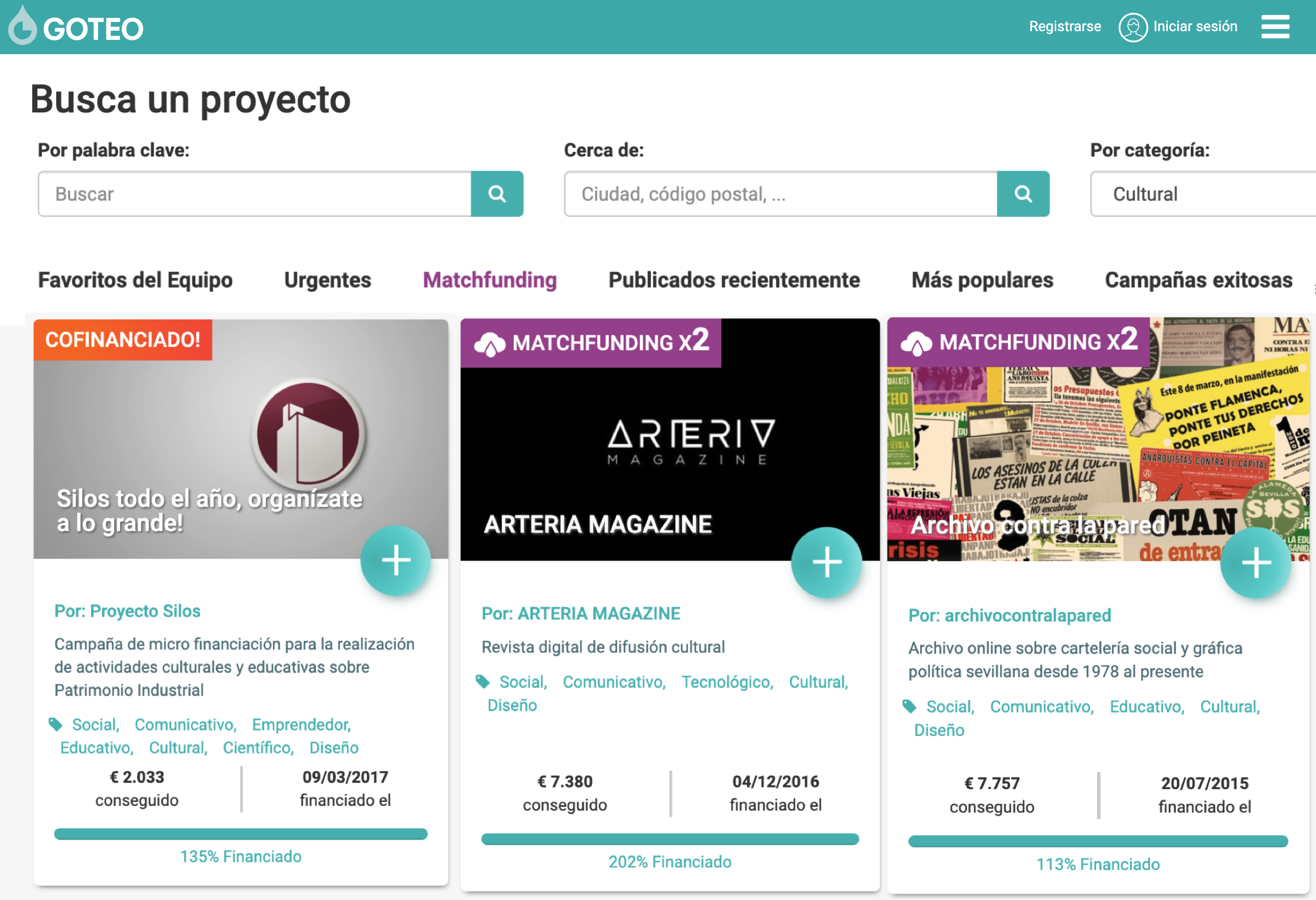Click the Matchfunding x2 badge on Arteria card
This screenshot has height=900, width=1316.
coord(591,342)
